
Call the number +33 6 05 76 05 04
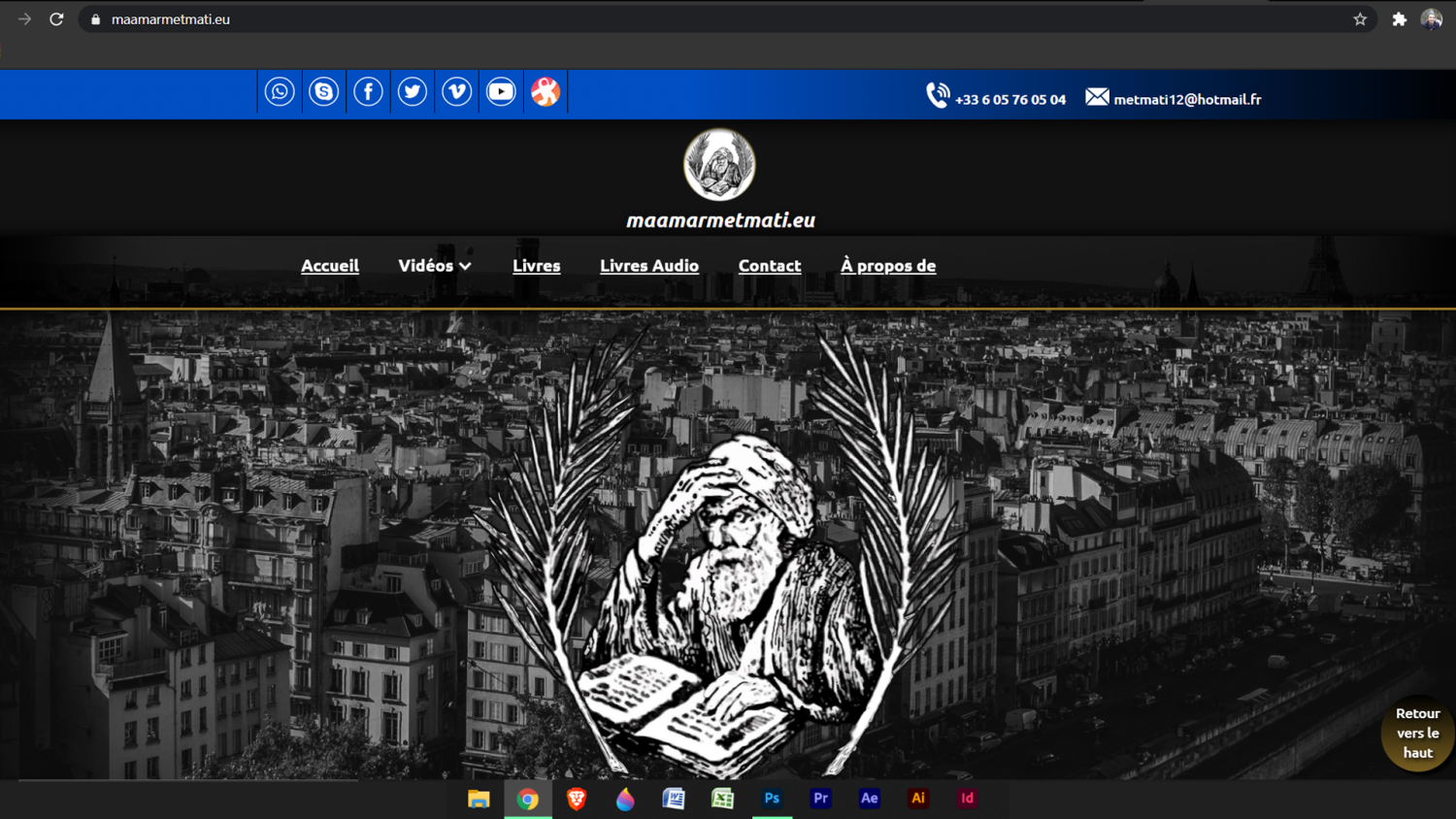[x=1010, y=99]
